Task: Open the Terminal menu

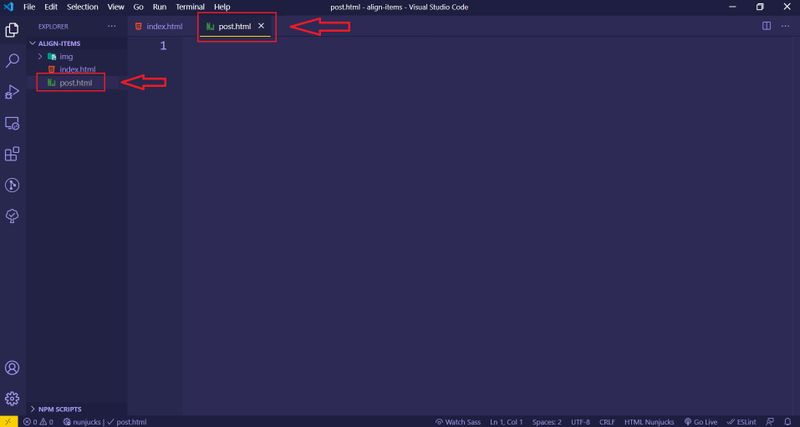Action: 190,7
